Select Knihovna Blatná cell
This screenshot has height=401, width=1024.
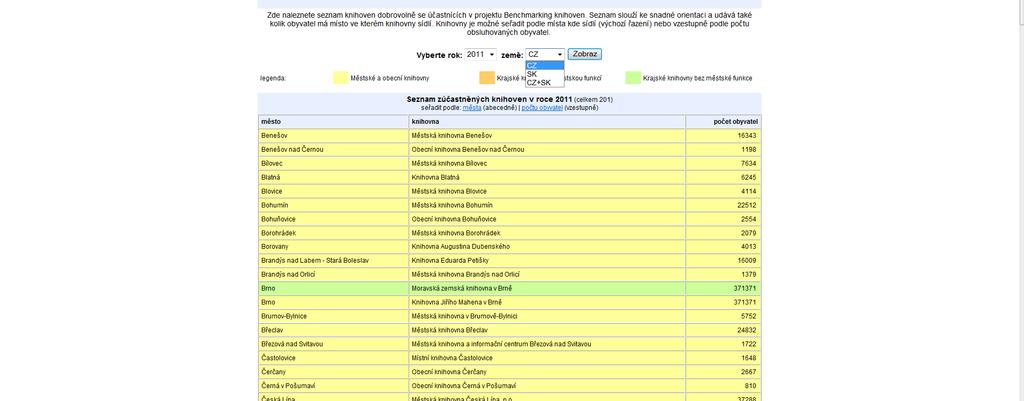tap(547, 177)
